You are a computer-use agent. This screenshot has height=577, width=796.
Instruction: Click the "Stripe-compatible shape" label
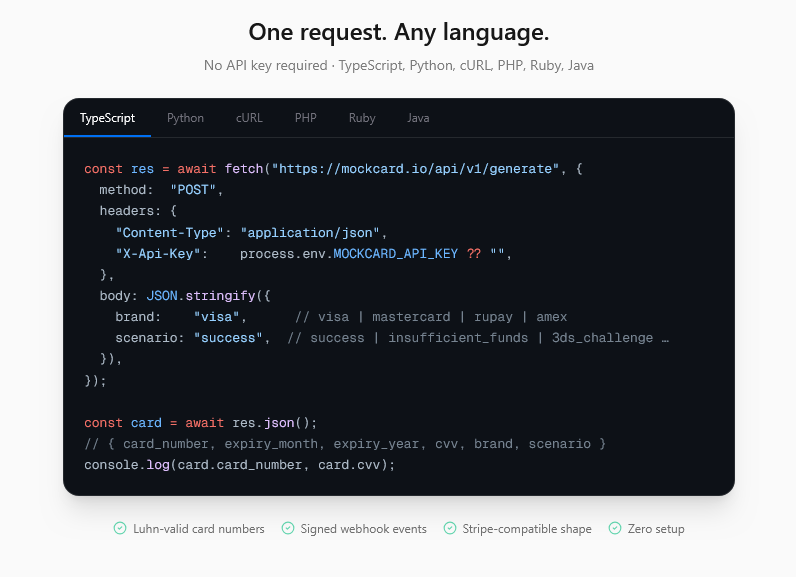pos(527,529)
